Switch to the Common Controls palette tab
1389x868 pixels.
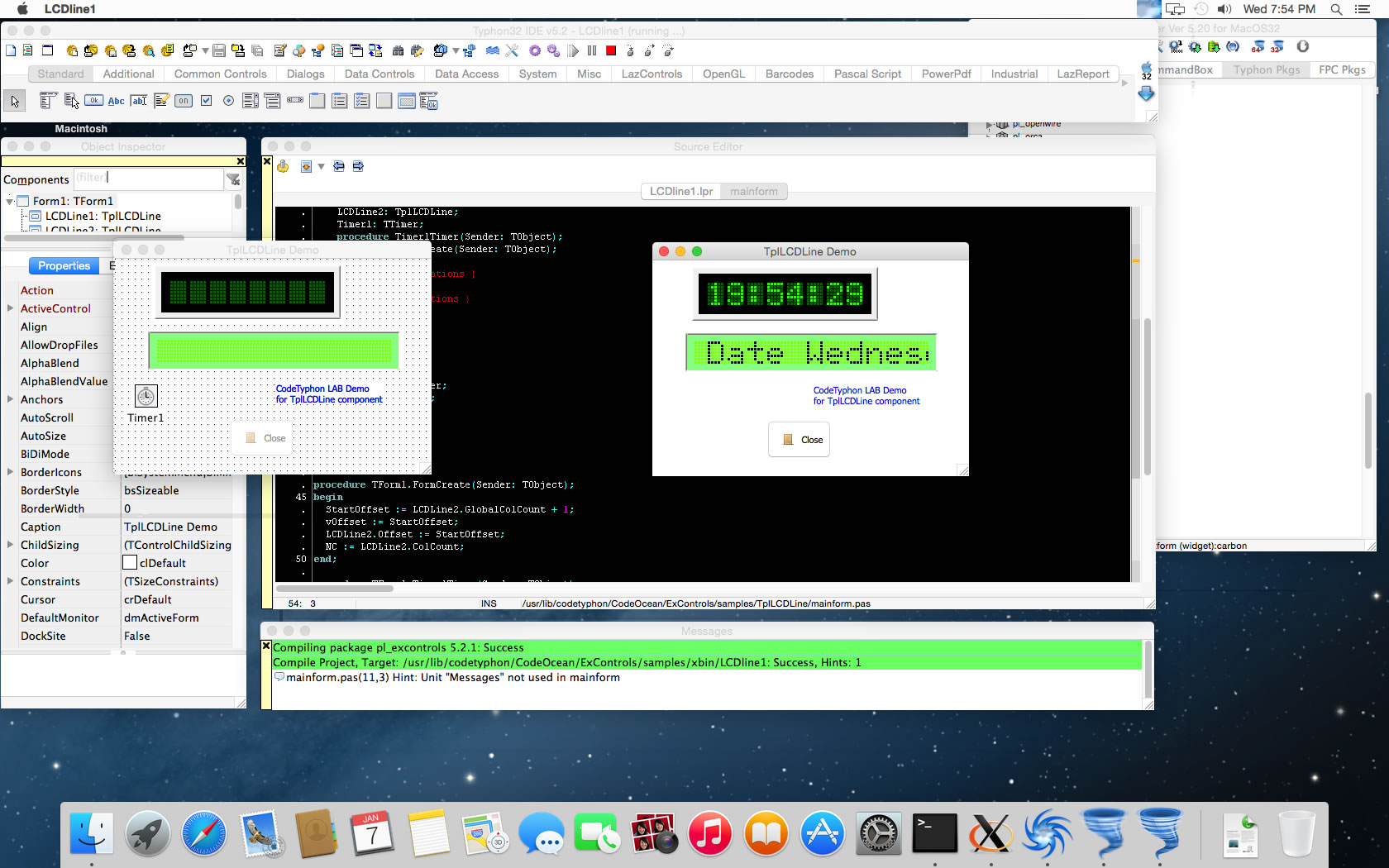[220, 74]
